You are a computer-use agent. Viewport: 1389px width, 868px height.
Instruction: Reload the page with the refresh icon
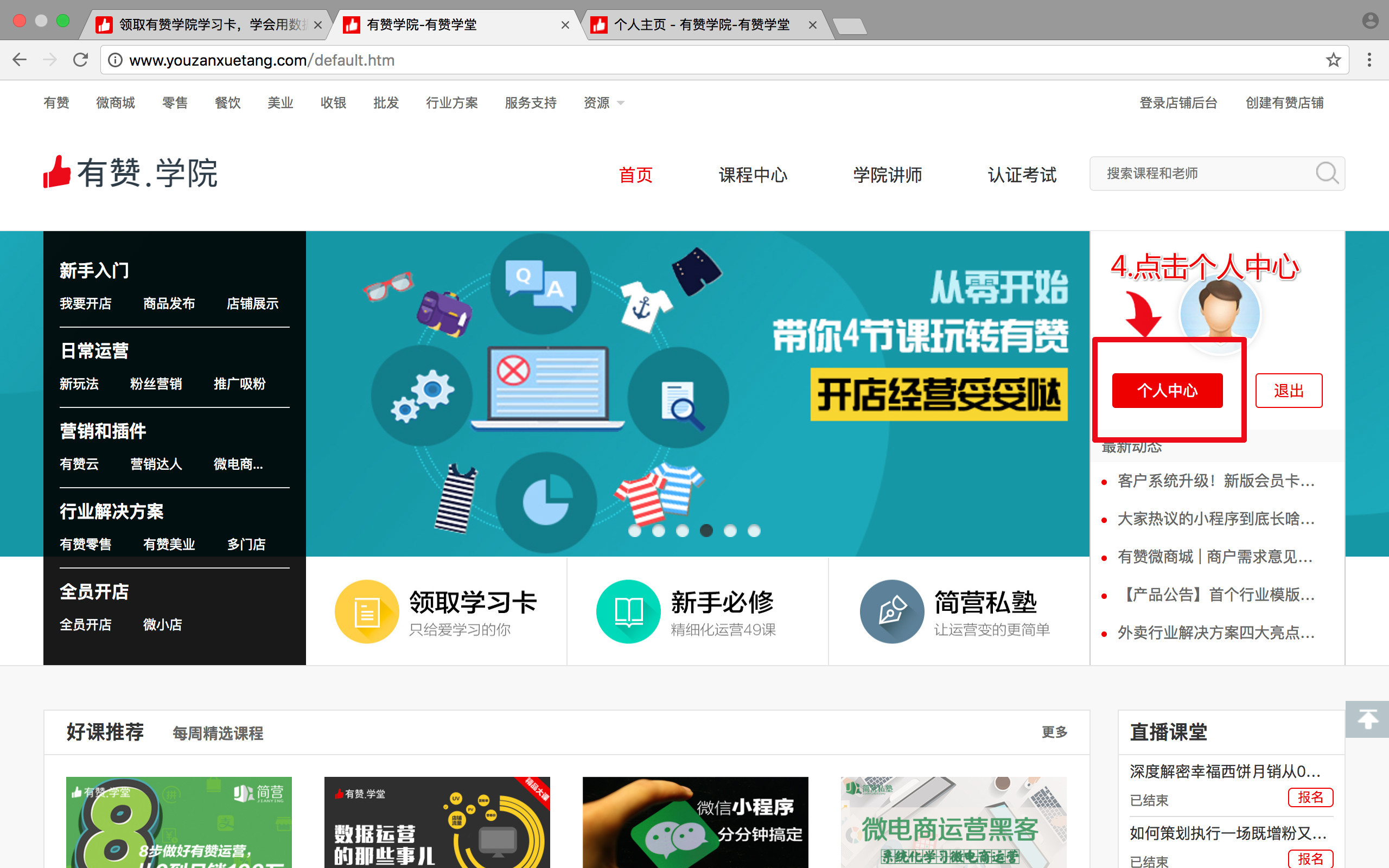coord(80,60)
